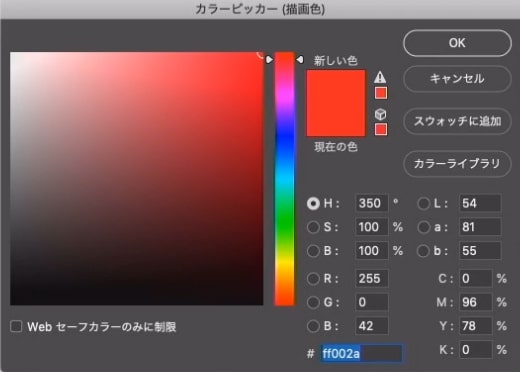
Task: Click the hex color field ff002a
Action: (x=361, y=353)
